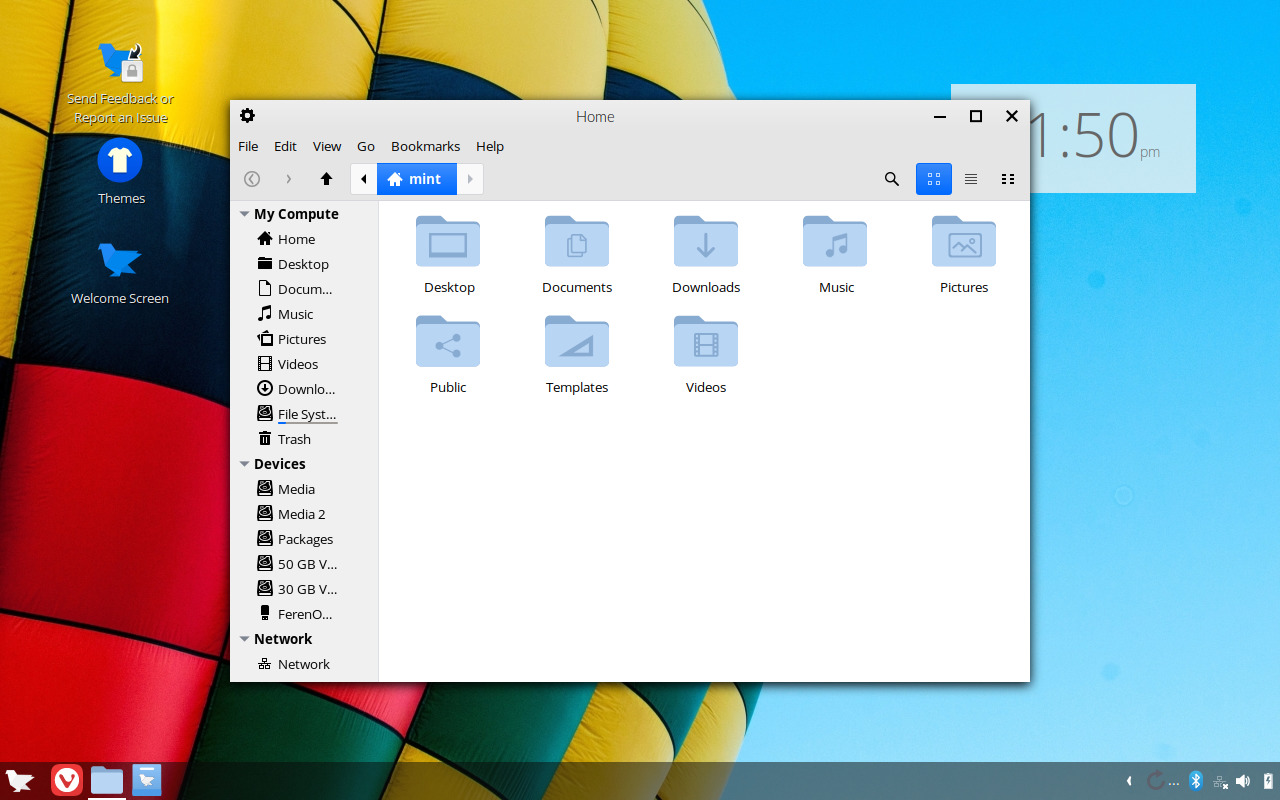Click the Bluetooth icon in system tray
Image resolution: width=1280 pixels, height=800 pixels.
pyautogui.click(x=1194, y=780)
